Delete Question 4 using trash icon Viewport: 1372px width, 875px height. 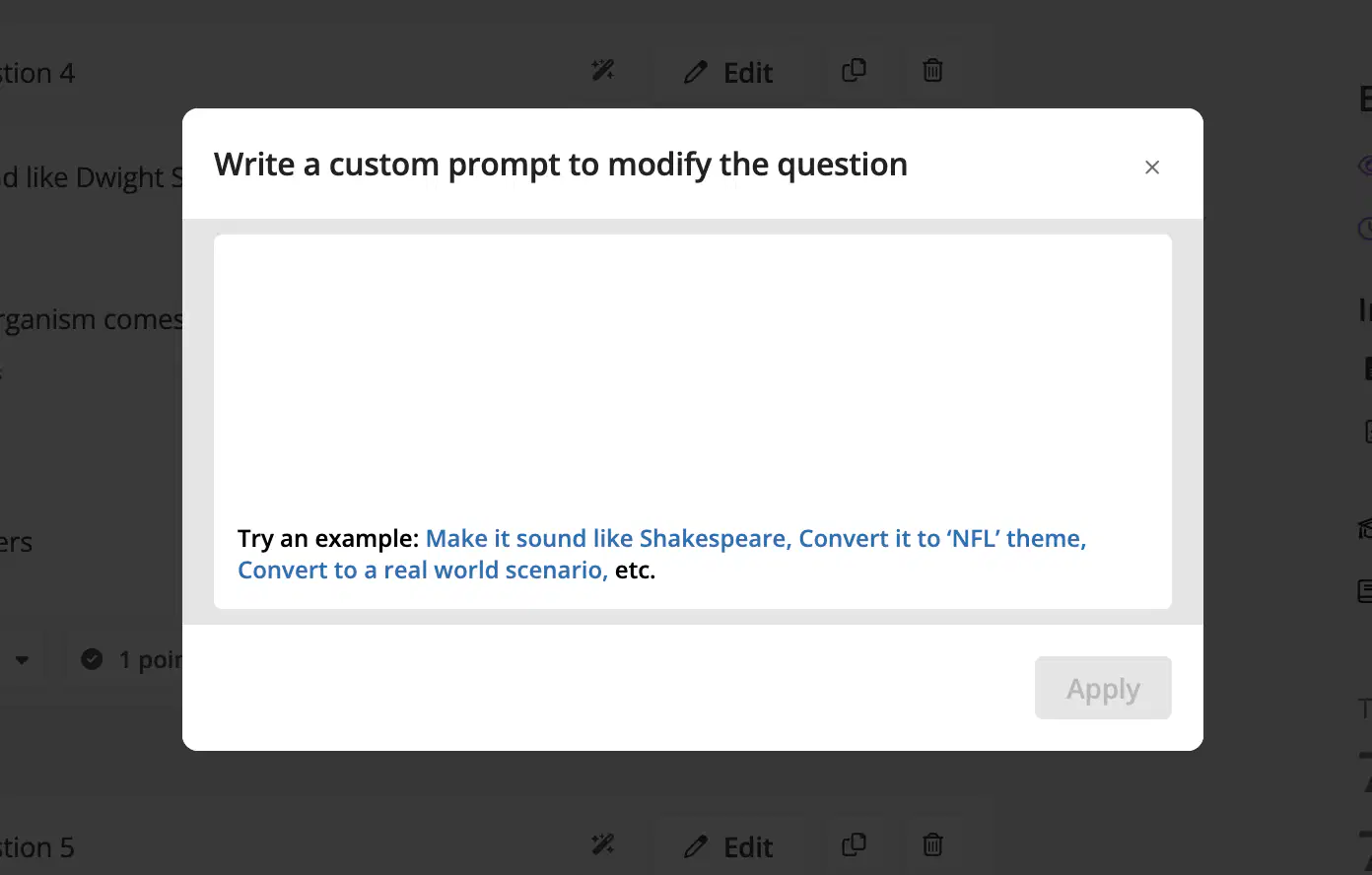[x=932, y=71]
